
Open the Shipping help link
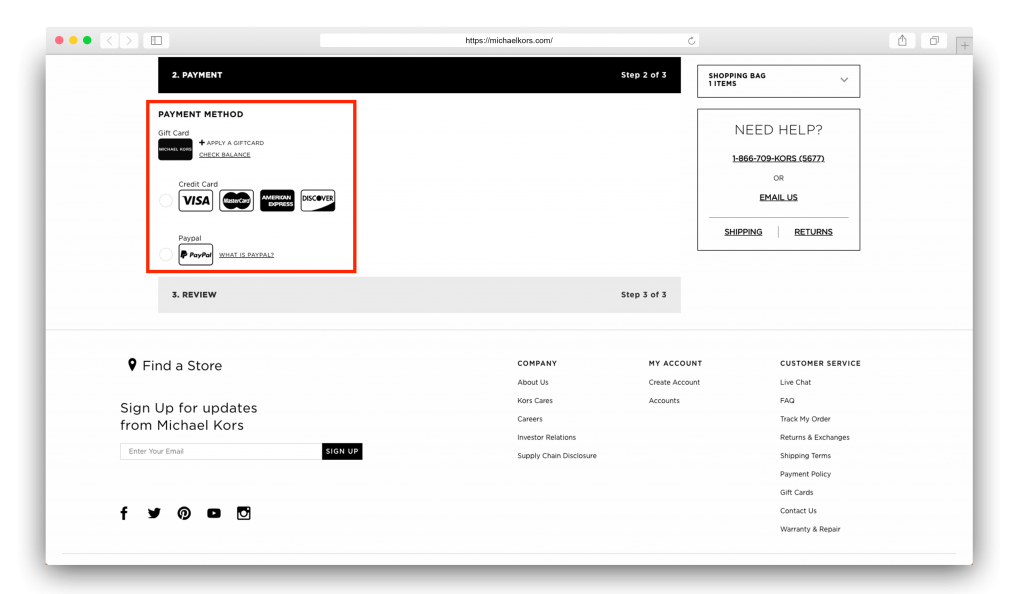pos(743,232)
